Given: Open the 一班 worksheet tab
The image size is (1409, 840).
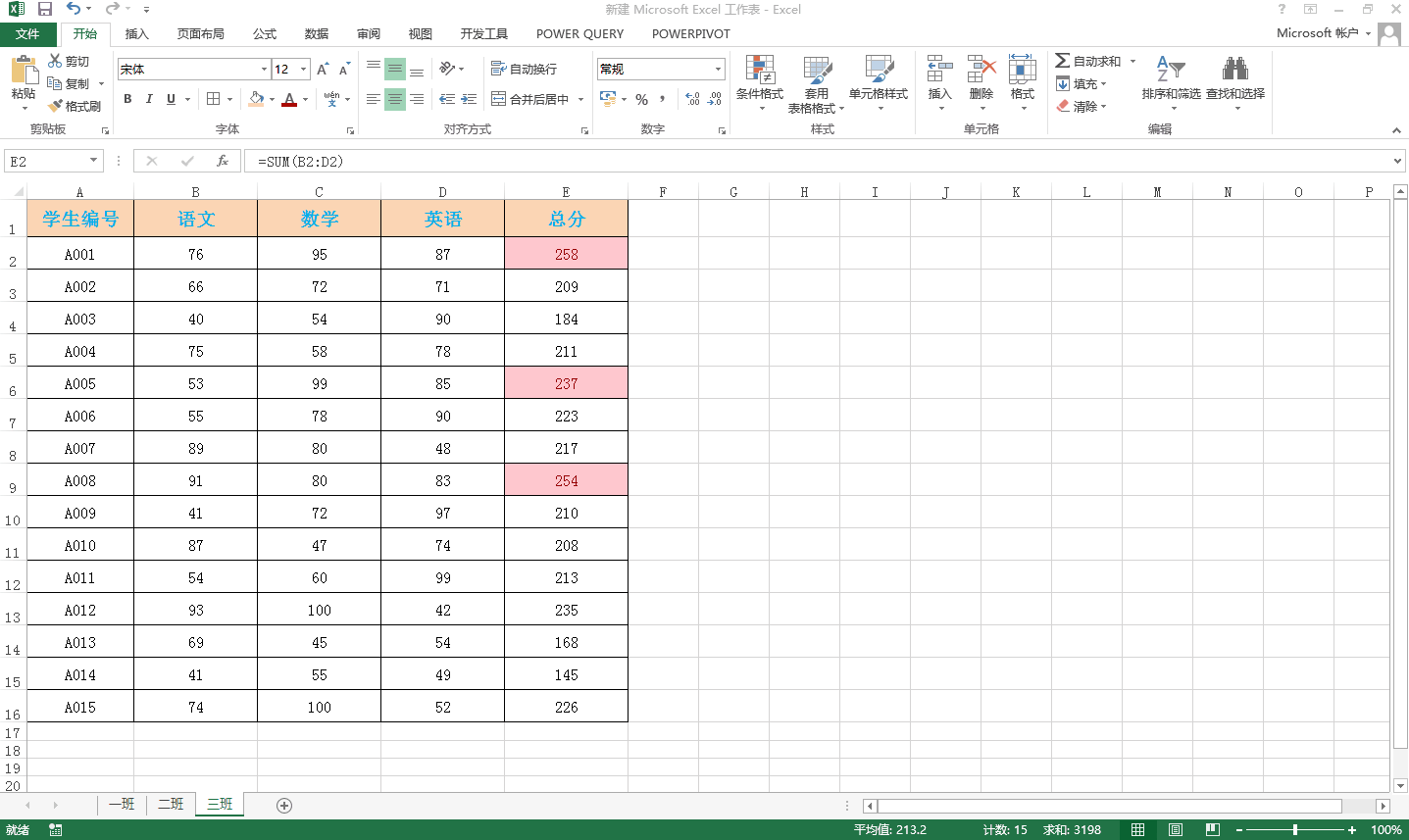Looking at the screenshot, I should point(122,804).
